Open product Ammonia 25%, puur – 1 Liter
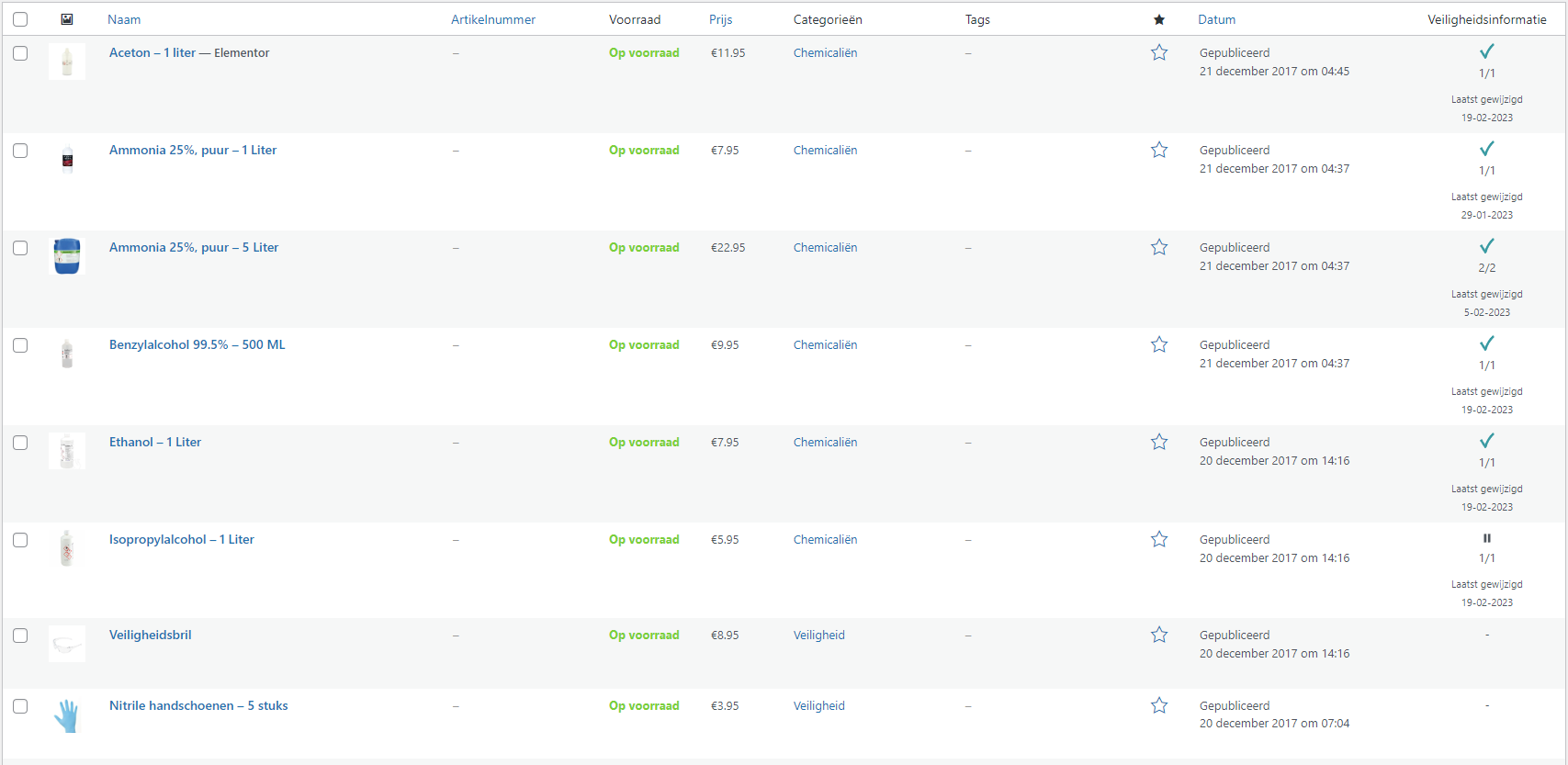The image size is (1568, 765). pyautogui.click(x=193, y=150)
